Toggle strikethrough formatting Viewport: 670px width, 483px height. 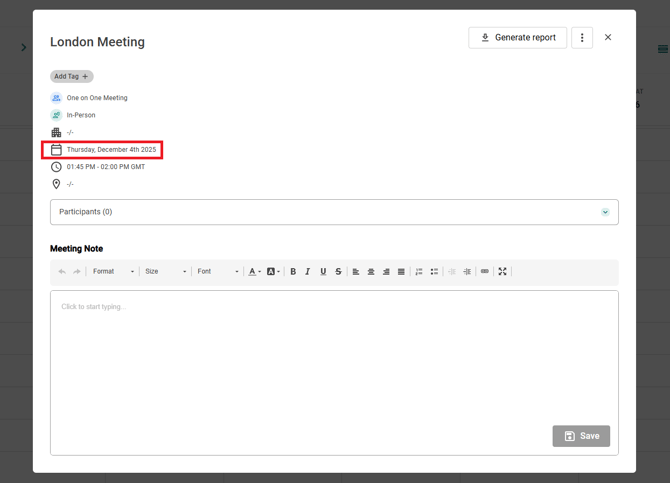pos(338,271)
